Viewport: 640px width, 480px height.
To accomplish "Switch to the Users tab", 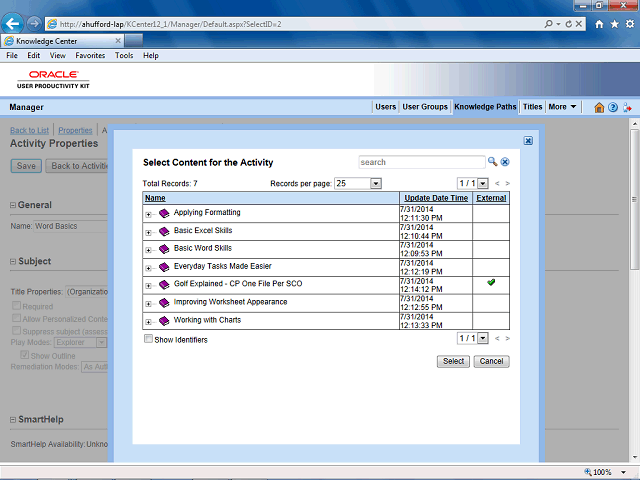I will click(x=385, y=107).
